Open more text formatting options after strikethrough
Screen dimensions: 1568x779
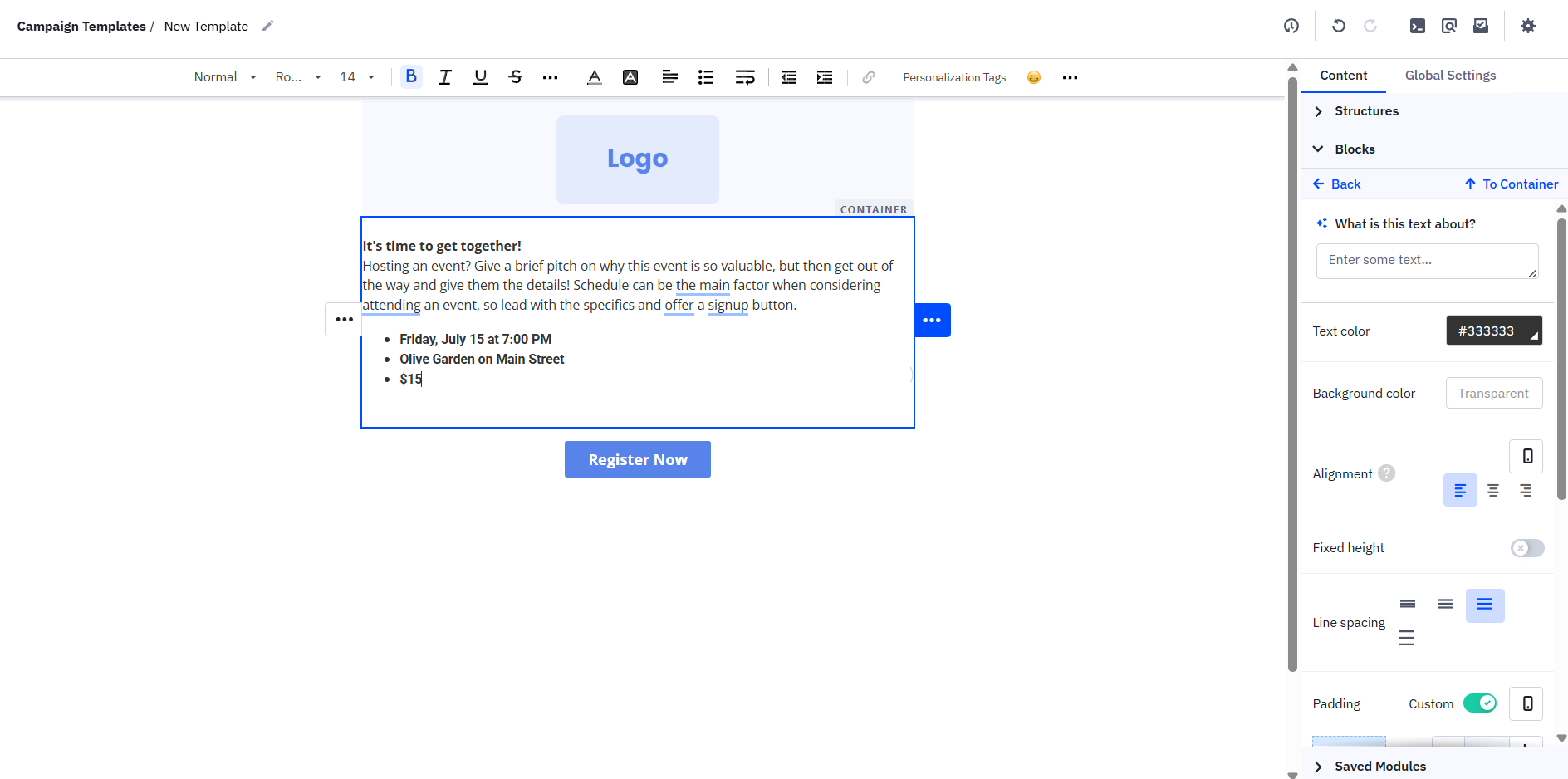click(x=550, y=77)
